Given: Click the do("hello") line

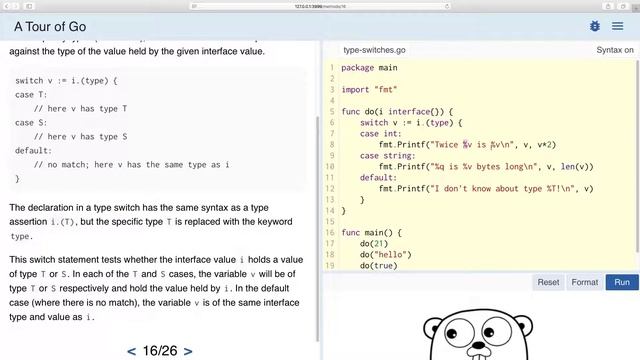Looking at the screenshot, I should pos(385,255).
